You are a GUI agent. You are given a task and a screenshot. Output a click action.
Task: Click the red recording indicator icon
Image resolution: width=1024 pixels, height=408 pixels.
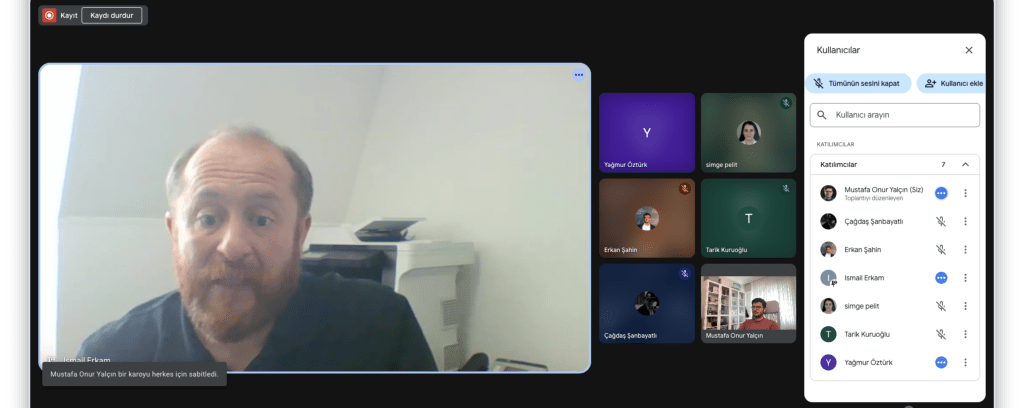click(x=49, y=16)
